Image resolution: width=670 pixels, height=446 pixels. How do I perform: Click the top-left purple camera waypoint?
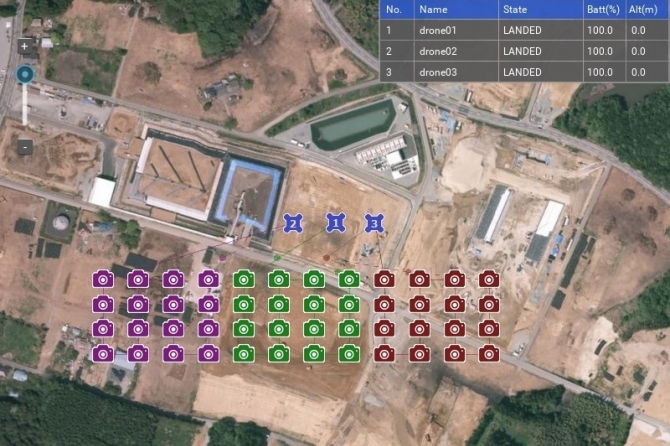pyautogui.click(x=103, y=279)
